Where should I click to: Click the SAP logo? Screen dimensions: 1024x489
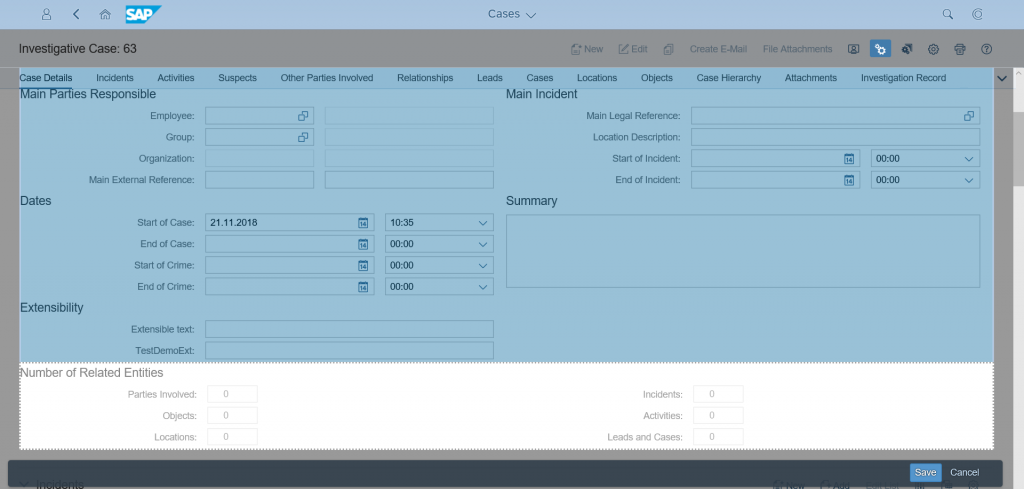click(143, 14)
